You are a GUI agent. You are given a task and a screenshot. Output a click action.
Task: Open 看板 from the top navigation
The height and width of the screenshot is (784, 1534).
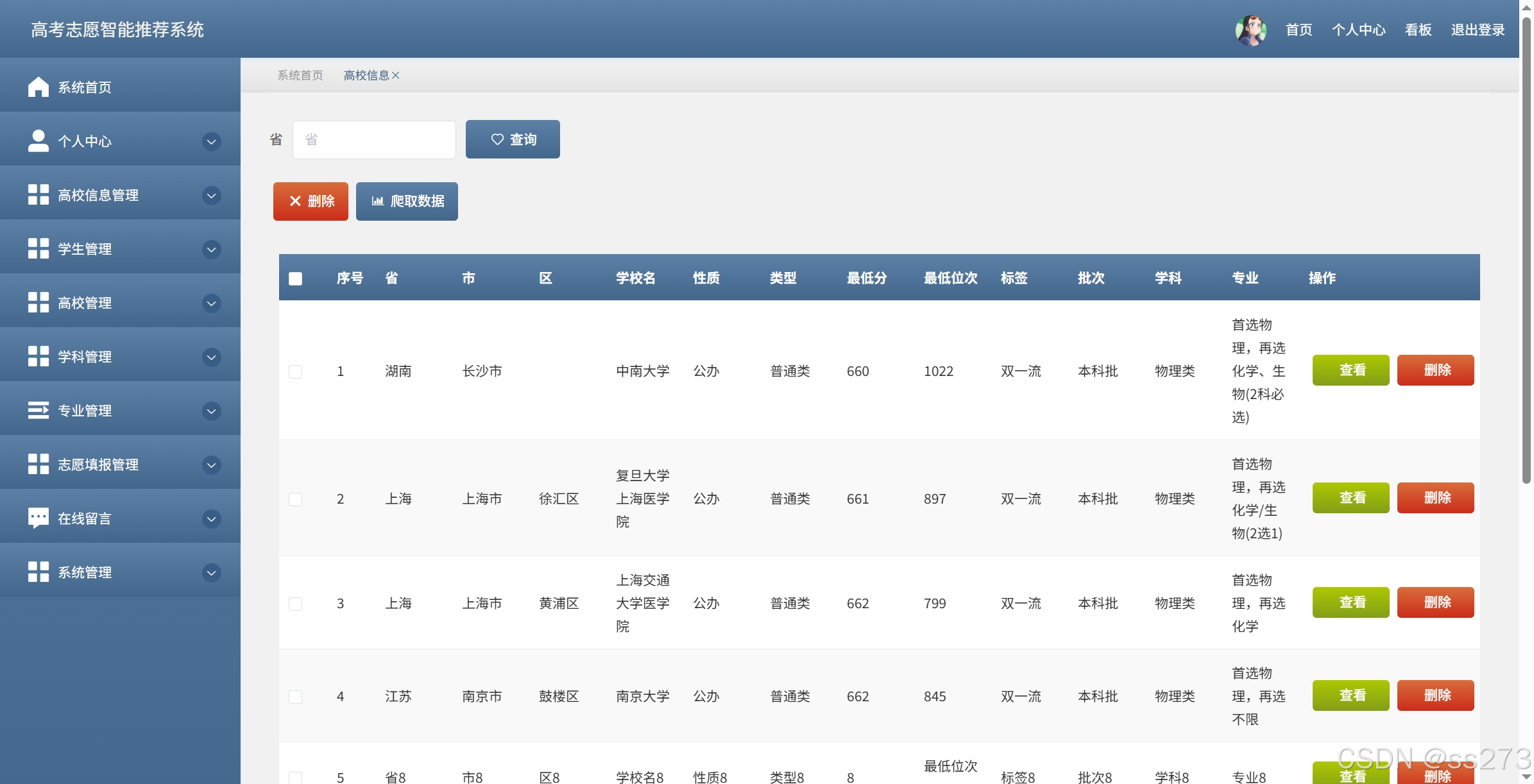pyautogui.click(x=1418, y=30)
